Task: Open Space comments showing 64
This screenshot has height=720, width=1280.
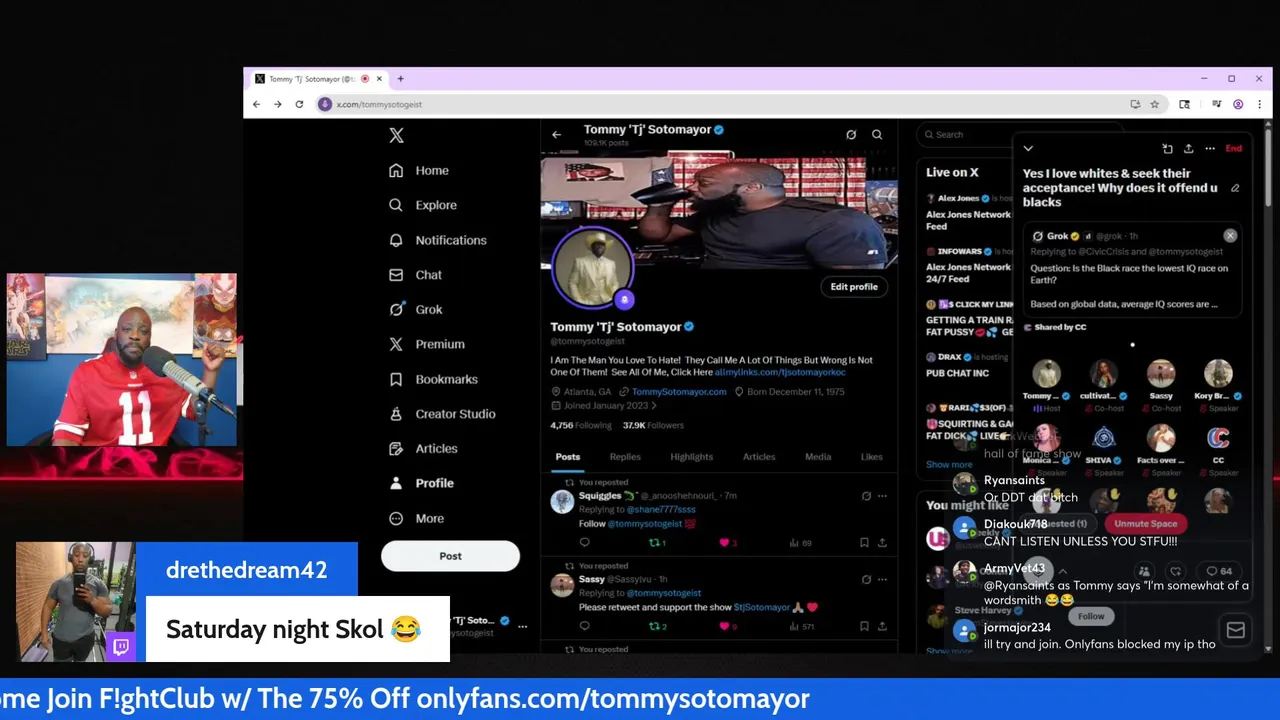Action: pyautogui.click(x=1218, y=572)
